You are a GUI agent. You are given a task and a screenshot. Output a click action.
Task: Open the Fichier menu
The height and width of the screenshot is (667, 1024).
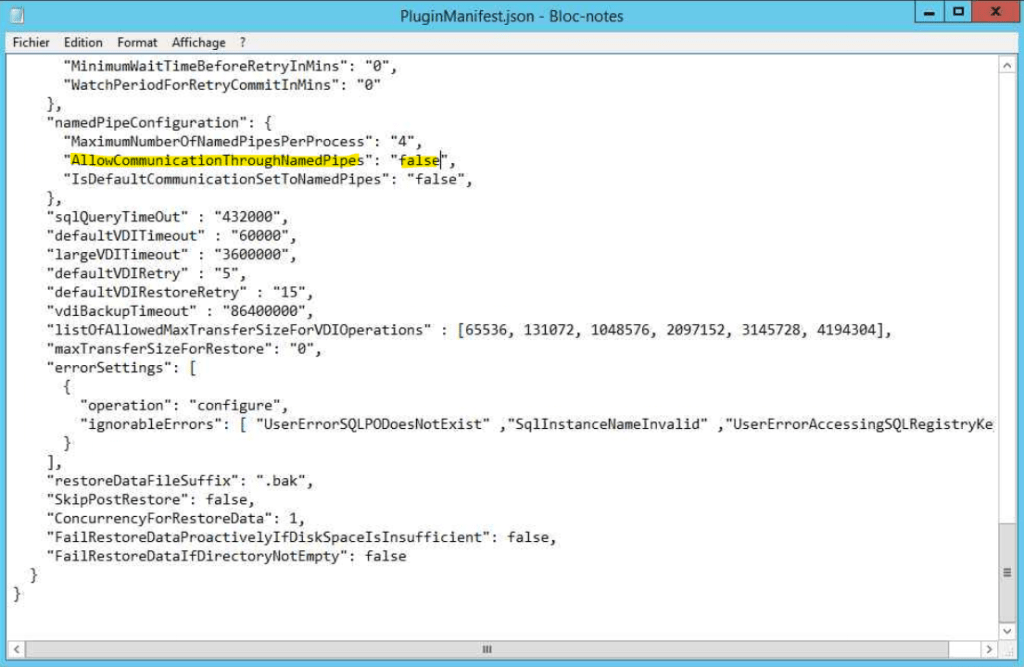tap(31, 43)
